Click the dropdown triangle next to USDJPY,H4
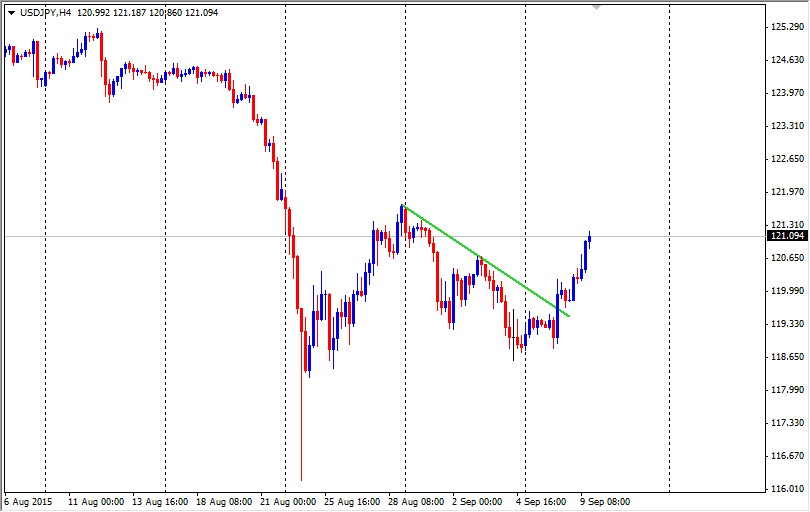 (11, 13)
